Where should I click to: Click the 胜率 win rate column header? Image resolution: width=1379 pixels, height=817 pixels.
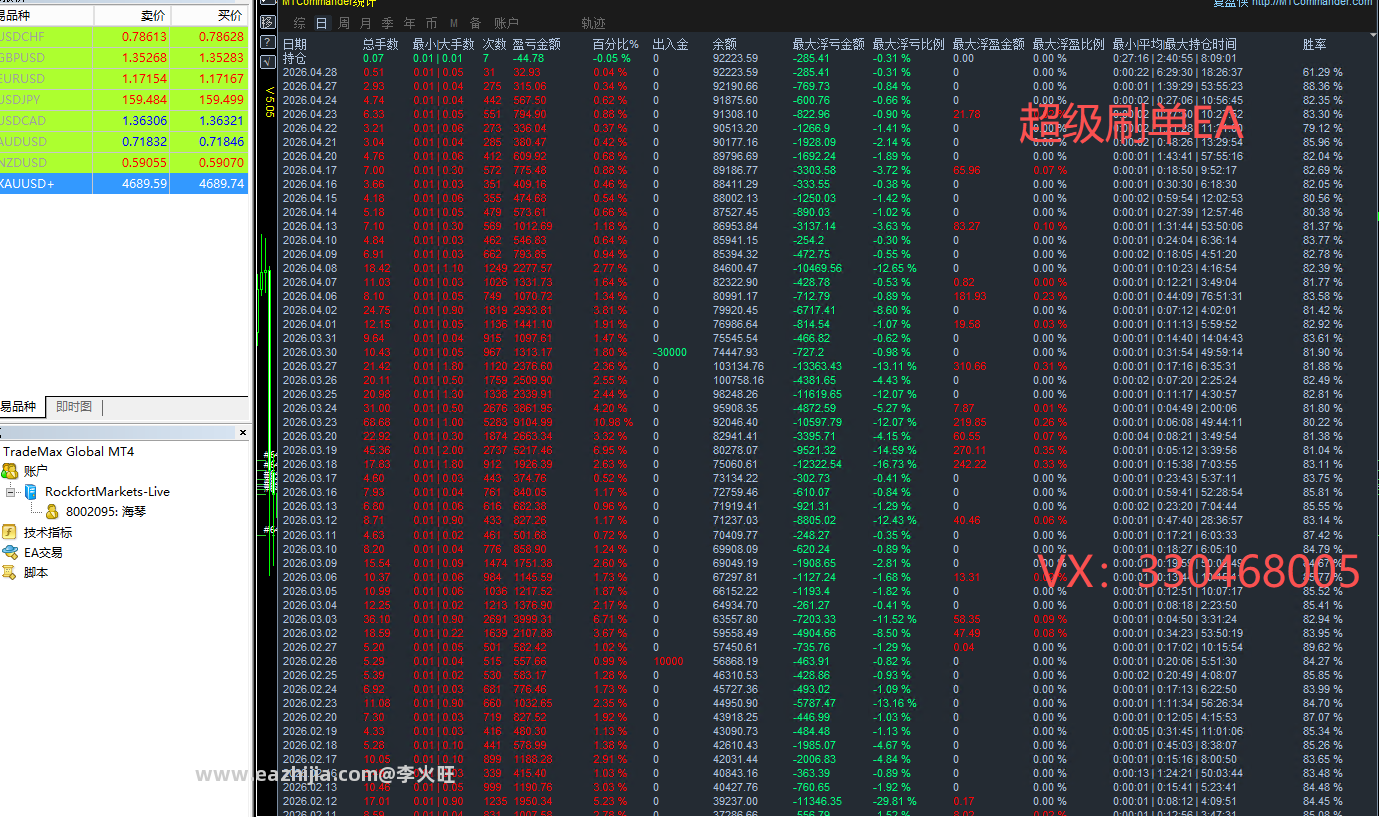coord(1314,44)
